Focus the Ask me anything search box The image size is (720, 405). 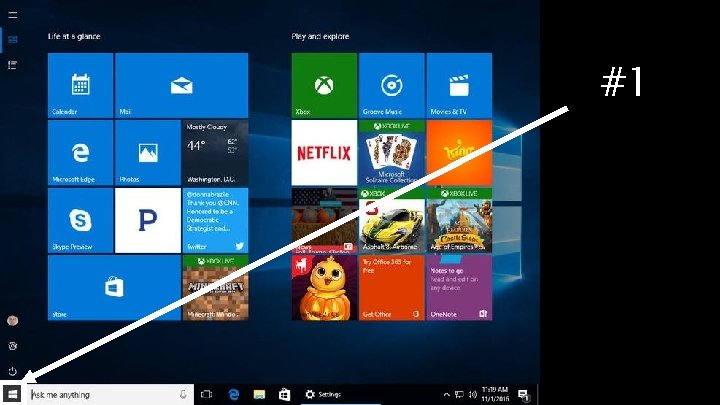110,394
